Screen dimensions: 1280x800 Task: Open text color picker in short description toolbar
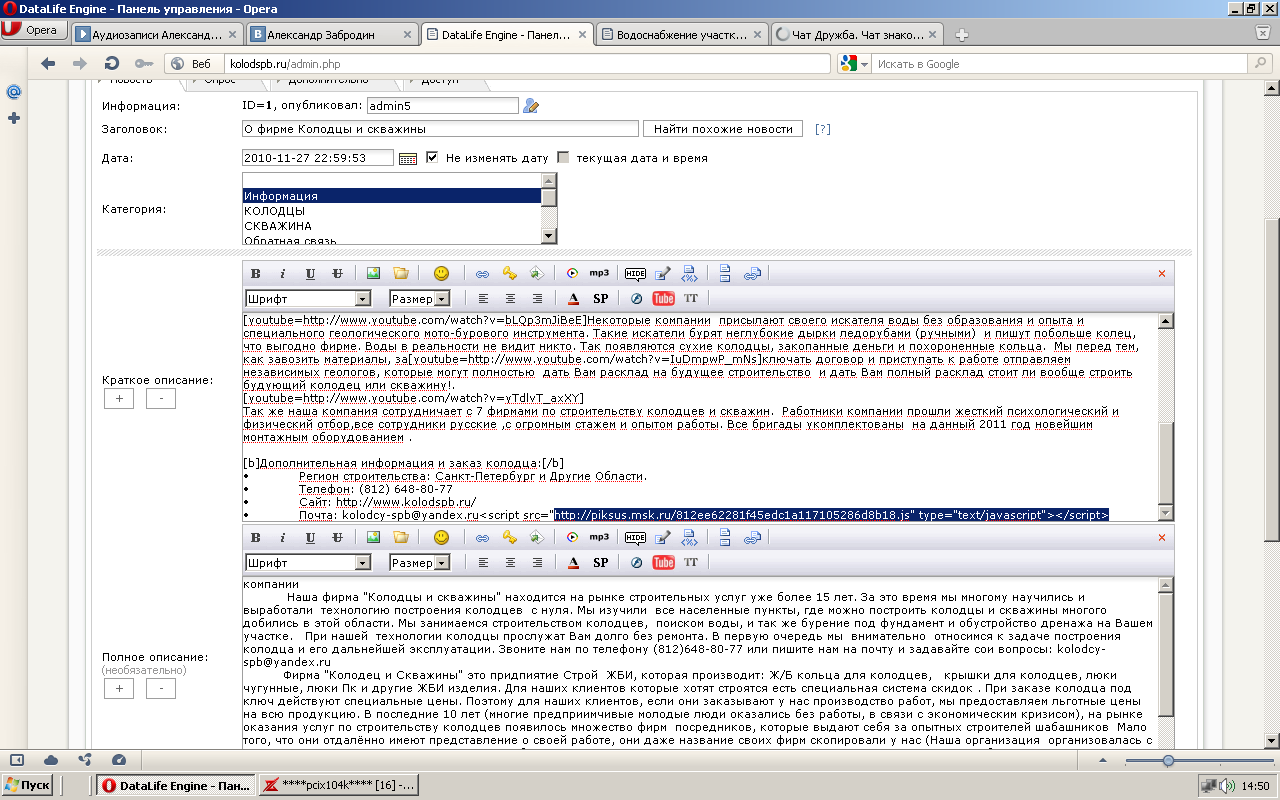[x=573, y=298]
